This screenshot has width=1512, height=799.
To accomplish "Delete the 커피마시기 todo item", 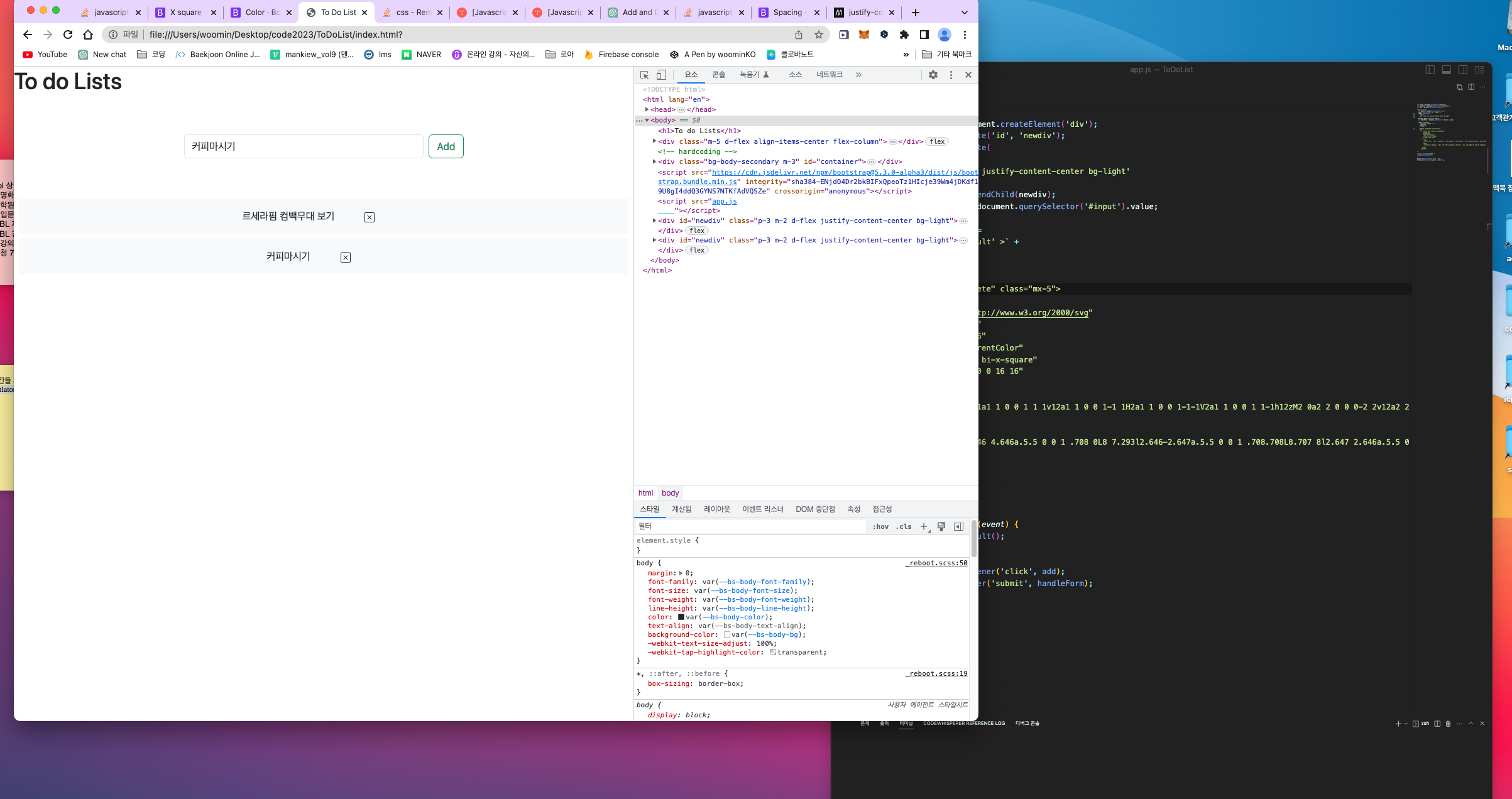I will (346, 258).
